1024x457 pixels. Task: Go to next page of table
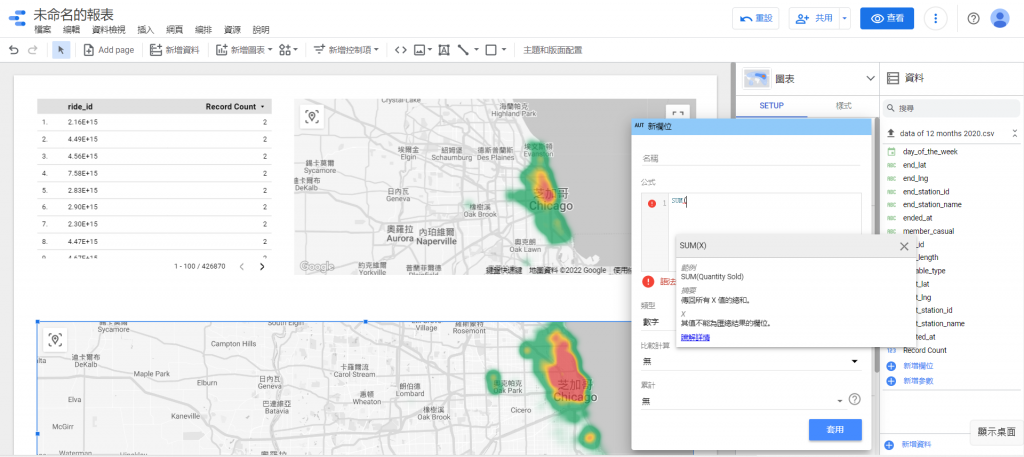coord(263,266)
